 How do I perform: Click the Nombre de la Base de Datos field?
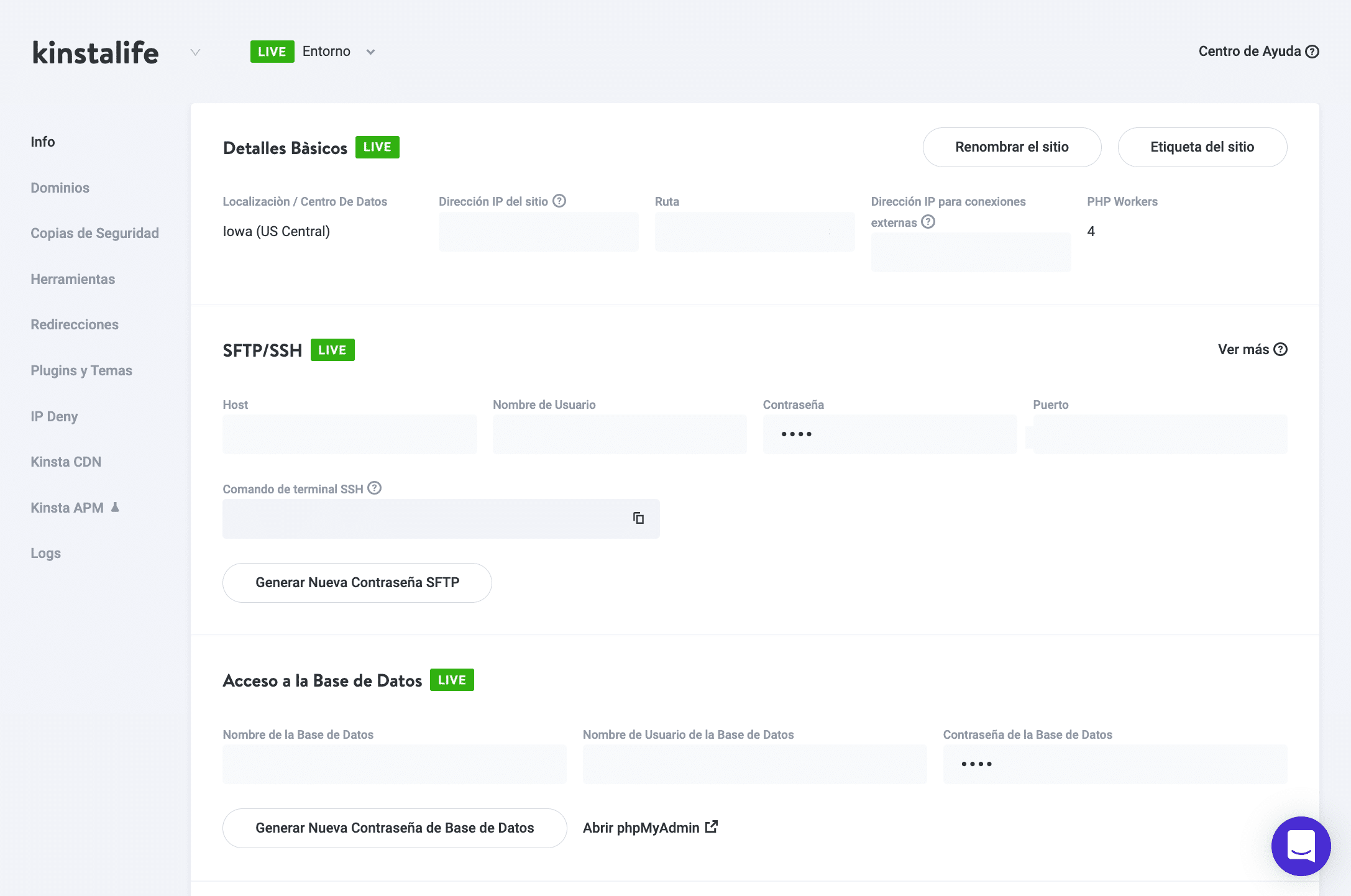tap(395, 764)
